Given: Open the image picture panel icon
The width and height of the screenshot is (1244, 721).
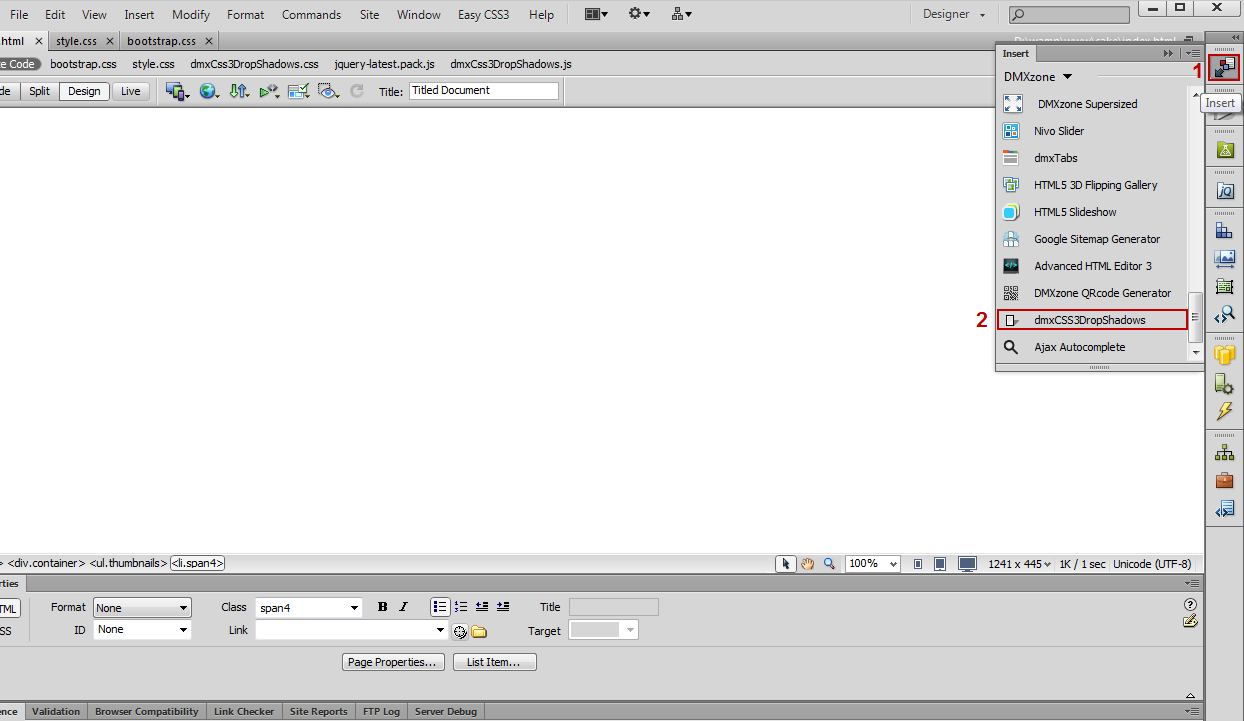Looking at the screenshot, I should click(x=1224, y=258).
